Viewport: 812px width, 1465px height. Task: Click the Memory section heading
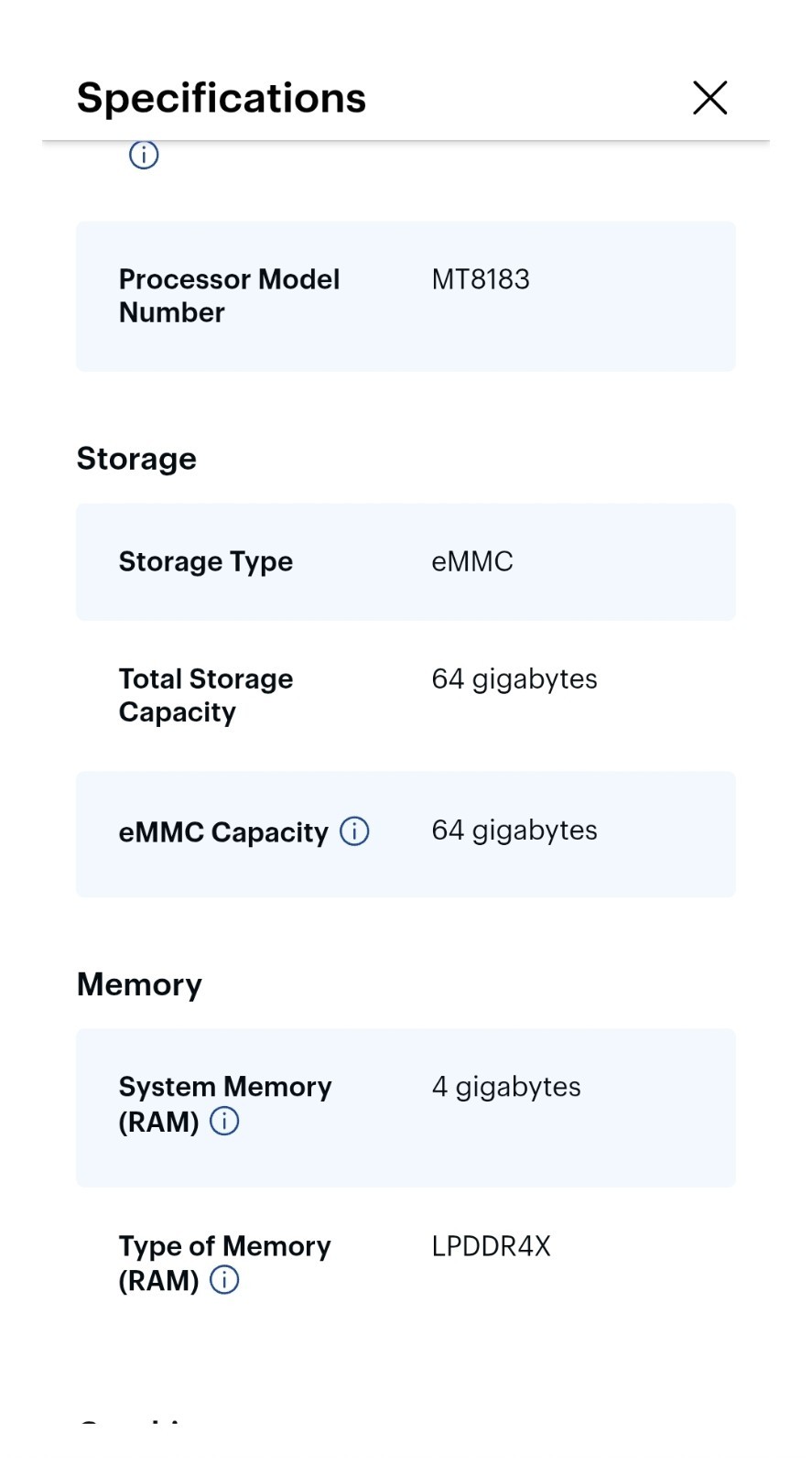click(x=139, y=984)
